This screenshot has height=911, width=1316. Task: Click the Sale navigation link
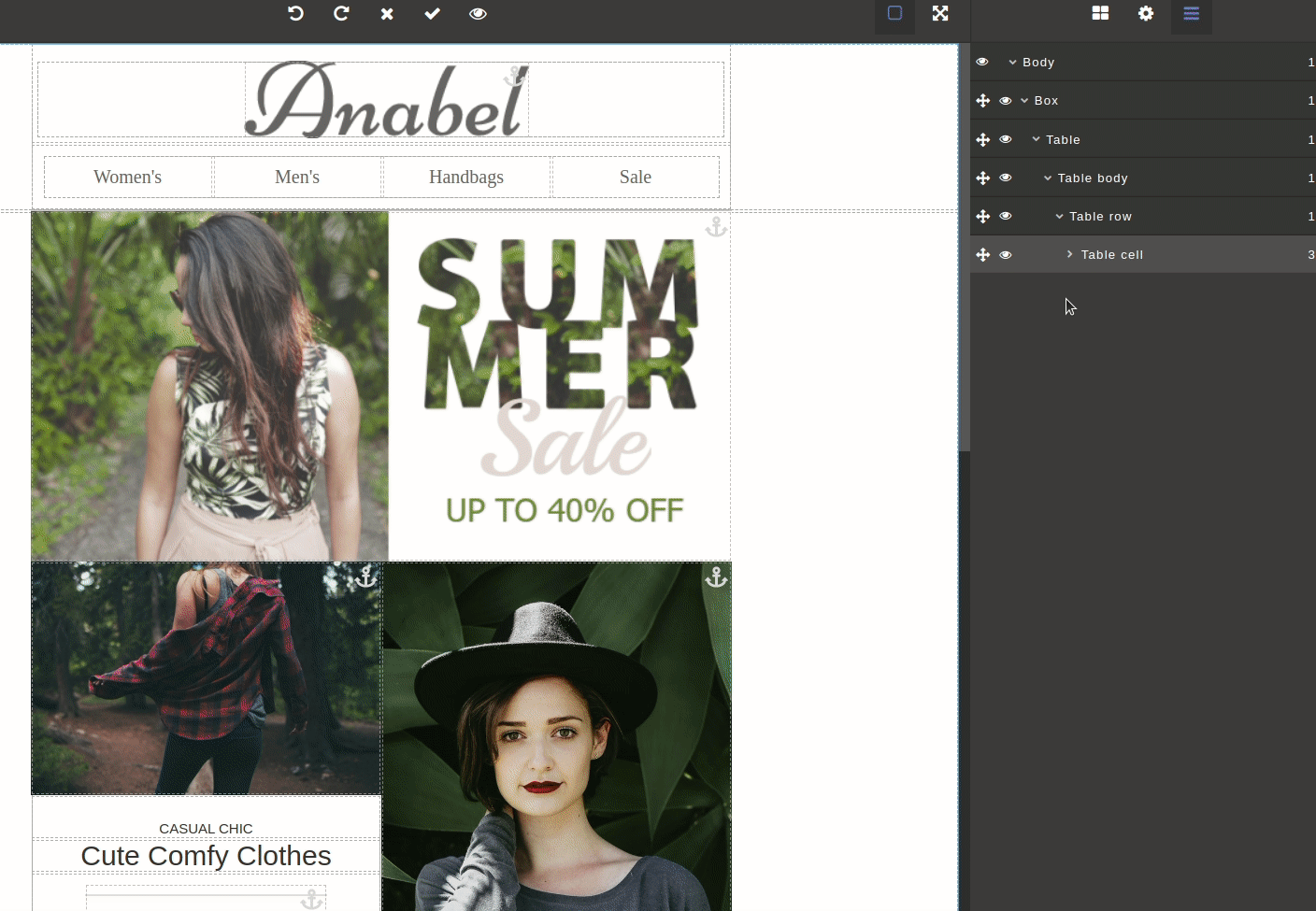[636, 177]
